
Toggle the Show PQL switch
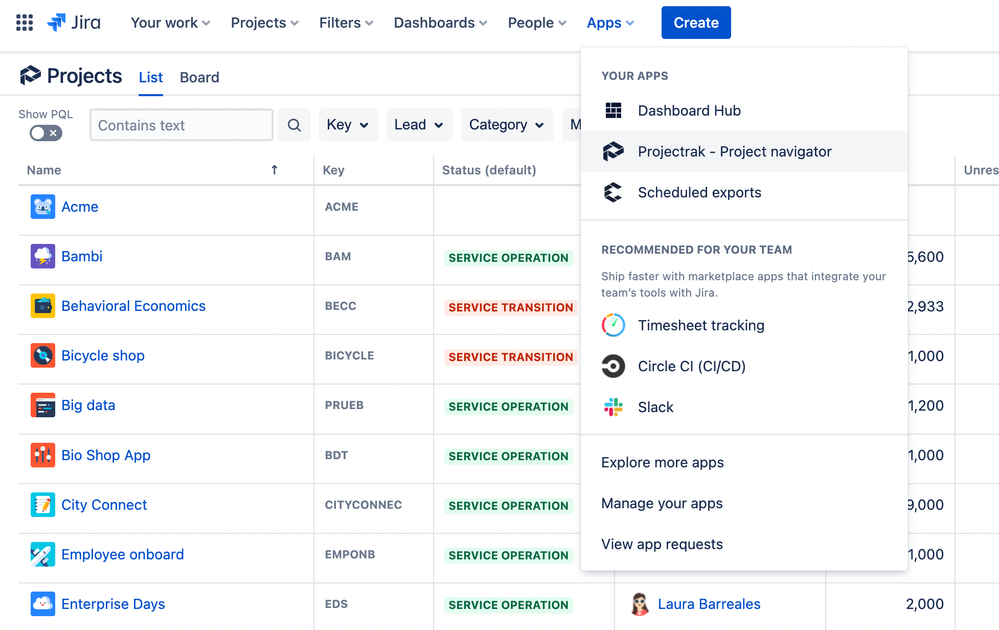pos(46,133)
